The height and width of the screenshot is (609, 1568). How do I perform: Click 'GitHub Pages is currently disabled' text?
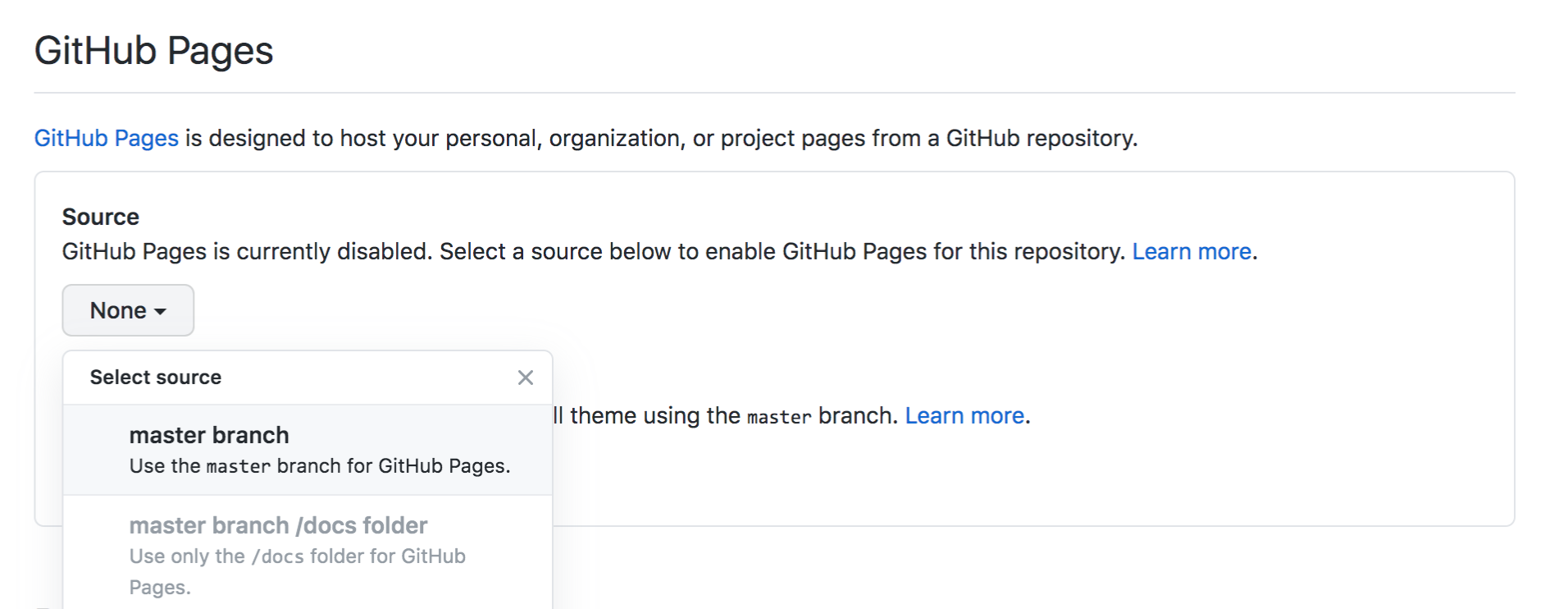coord(247,251)
